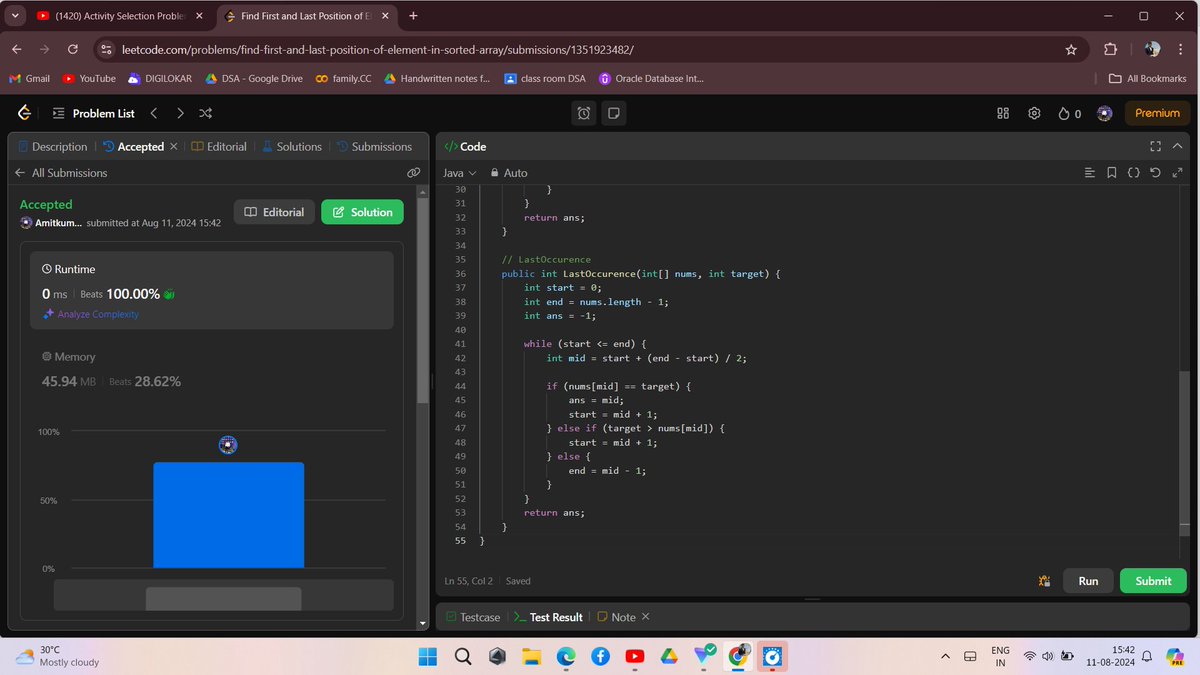Open the Premium button
The image size is (1200, 675).
[1158, 113]
